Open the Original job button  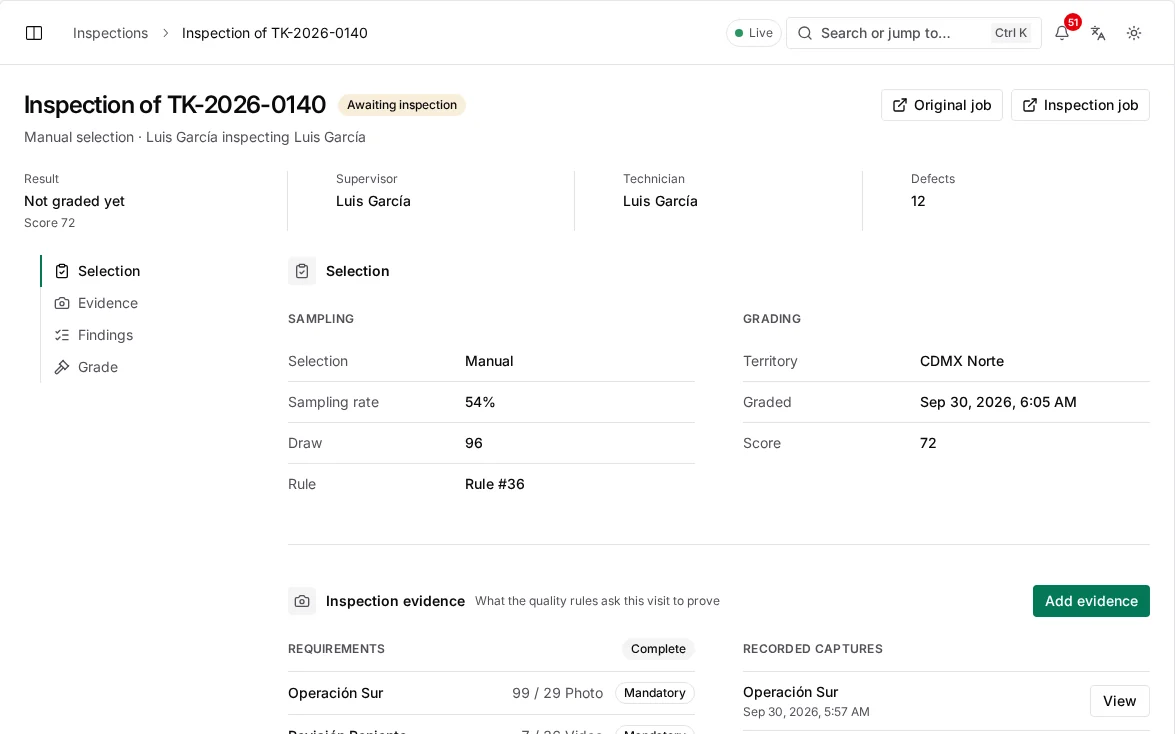pos(942,105)
